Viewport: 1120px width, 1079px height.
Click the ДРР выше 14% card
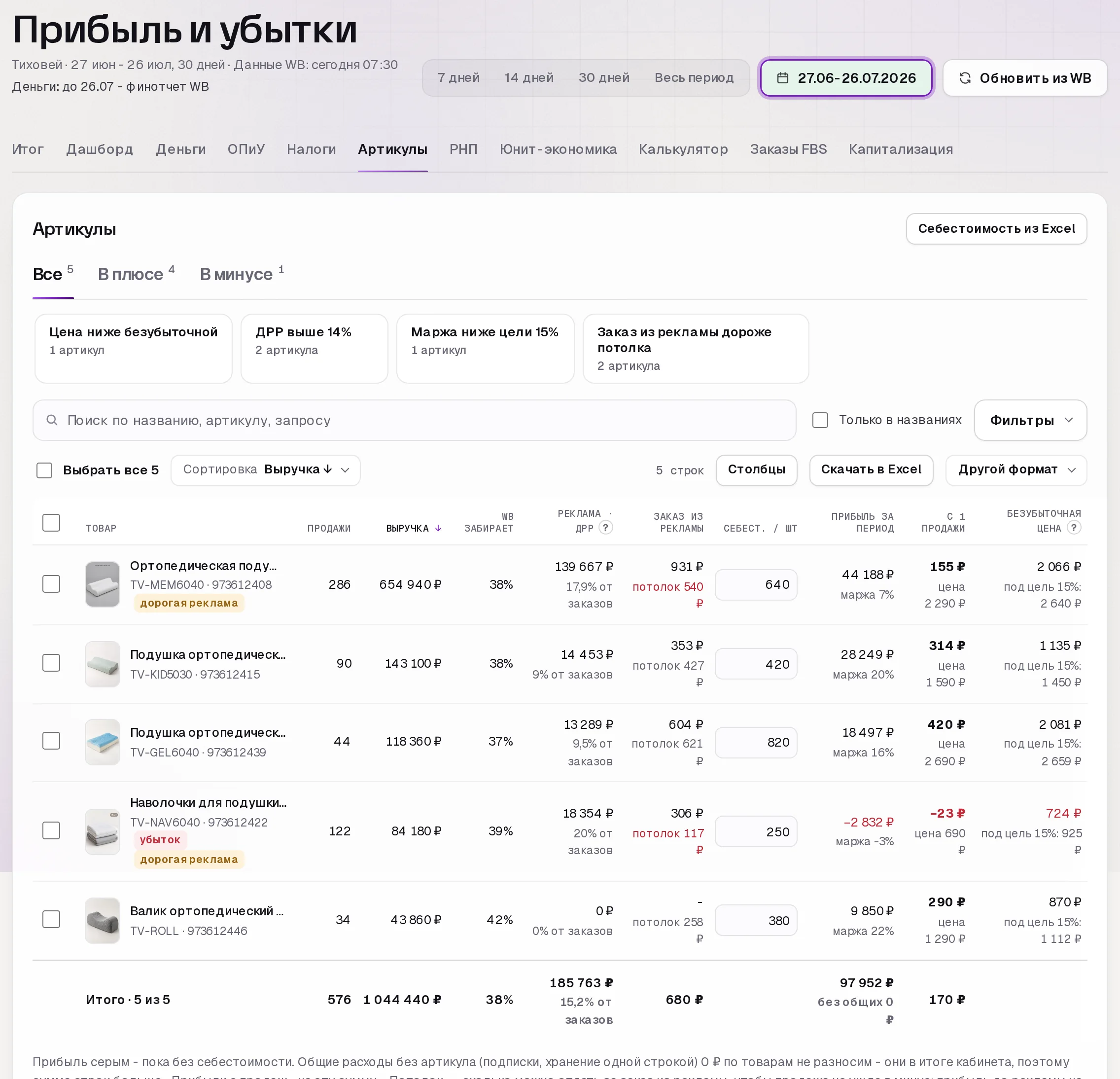click(315, 348)
